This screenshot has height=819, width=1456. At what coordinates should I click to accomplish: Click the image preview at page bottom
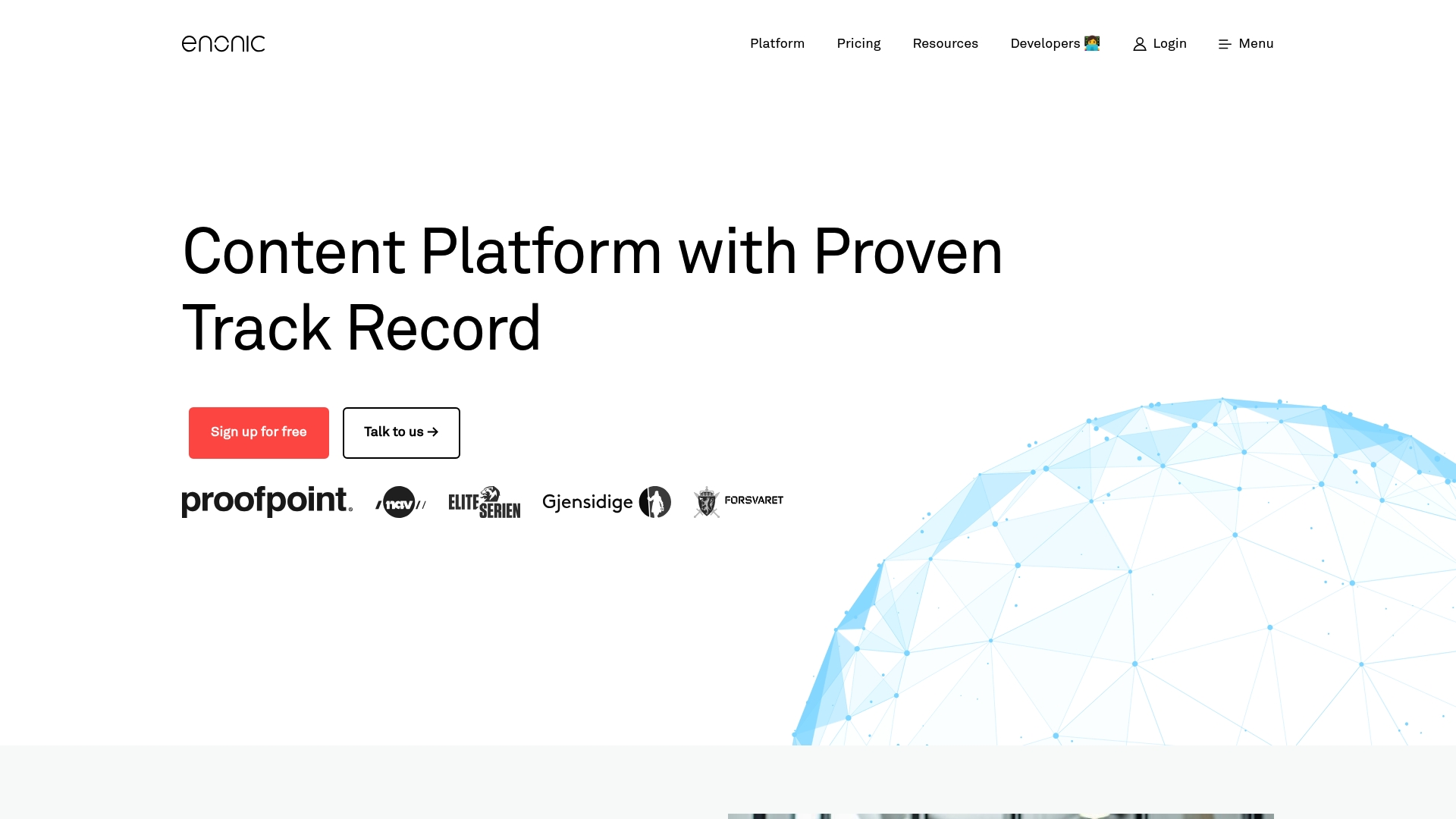click(x=1001, y=817)
